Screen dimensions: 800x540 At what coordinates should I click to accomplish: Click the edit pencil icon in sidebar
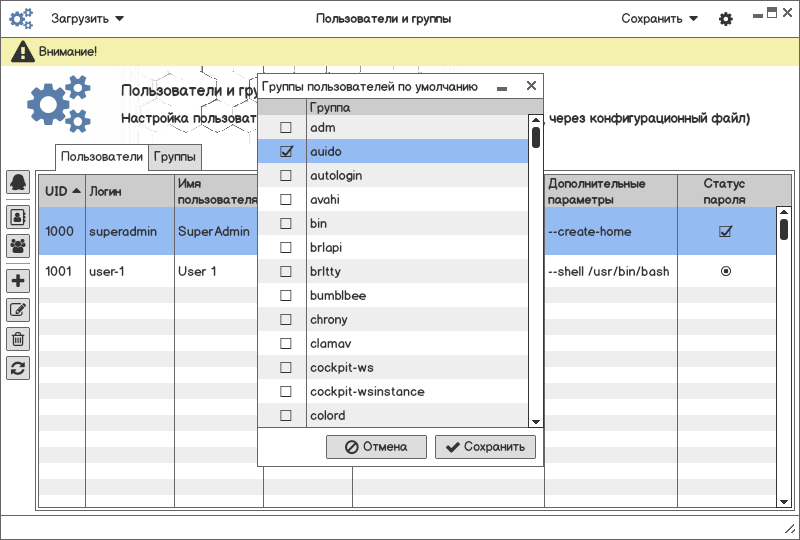(18, 310)
